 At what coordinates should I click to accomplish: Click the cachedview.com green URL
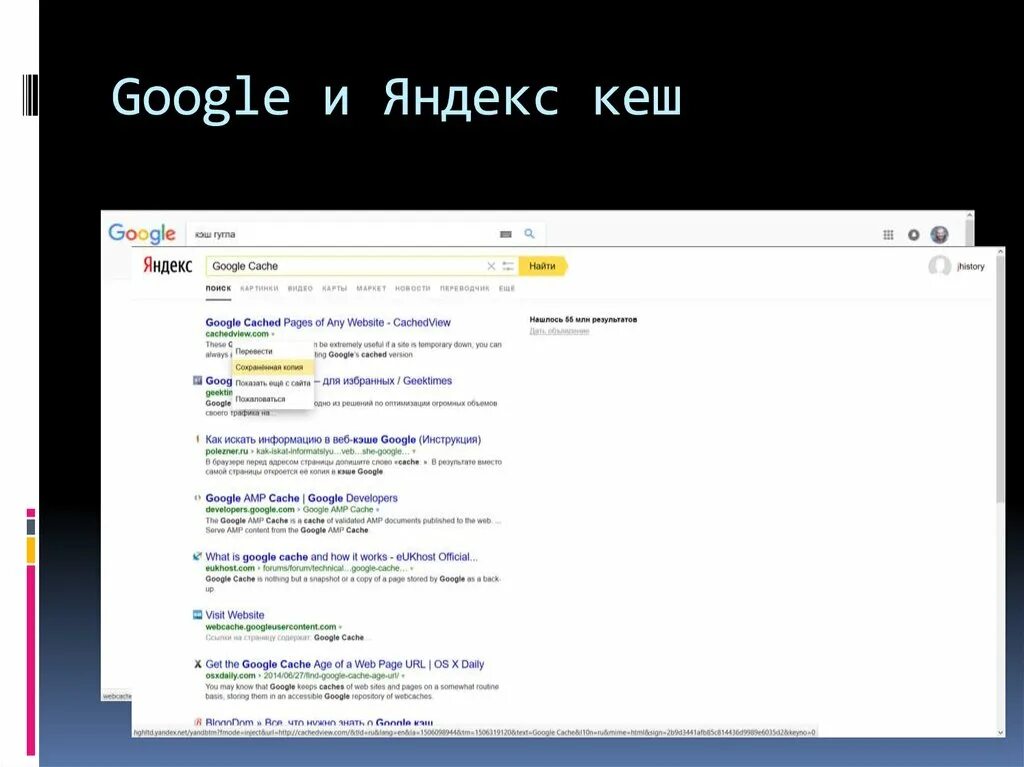click(237, 334)
